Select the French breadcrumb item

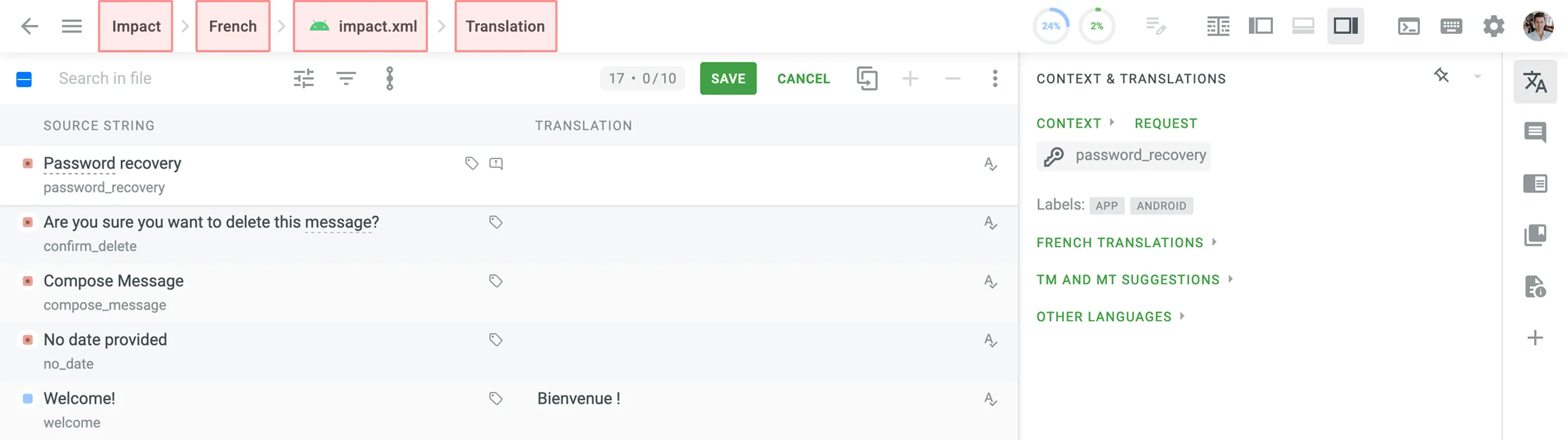click(232, 26)
